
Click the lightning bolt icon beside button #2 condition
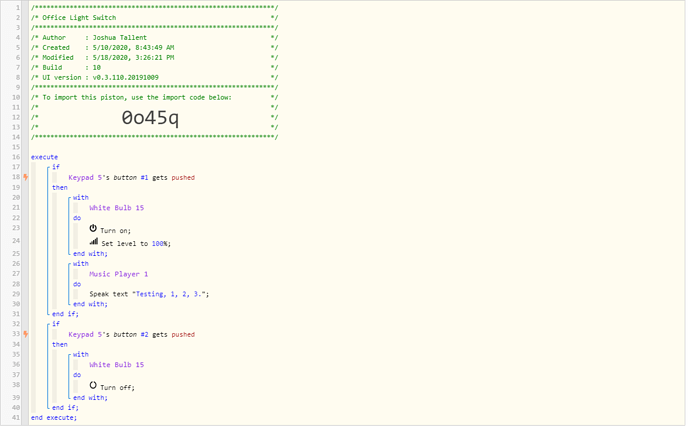[26, 334]
